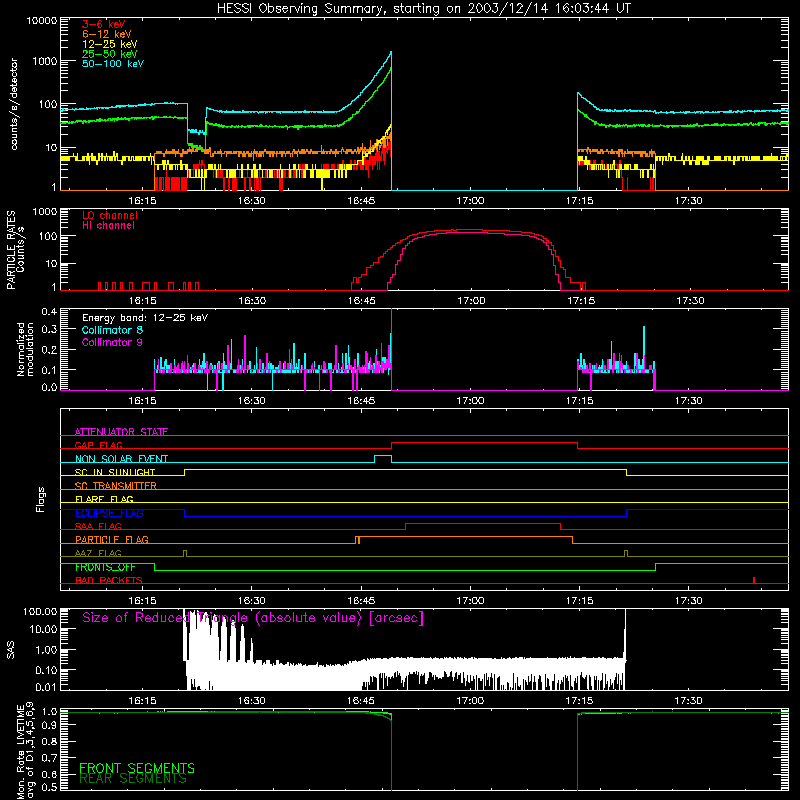This screenshot has width=800, height=800.
Task: Click 17:00 tick label under count-rate plot
Action: [470, 201]
